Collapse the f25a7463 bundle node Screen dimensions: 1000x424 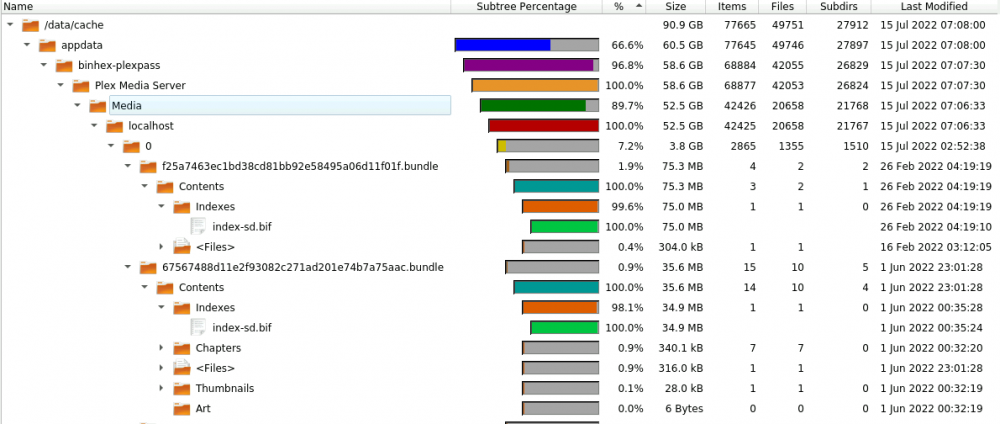[128, 166]
